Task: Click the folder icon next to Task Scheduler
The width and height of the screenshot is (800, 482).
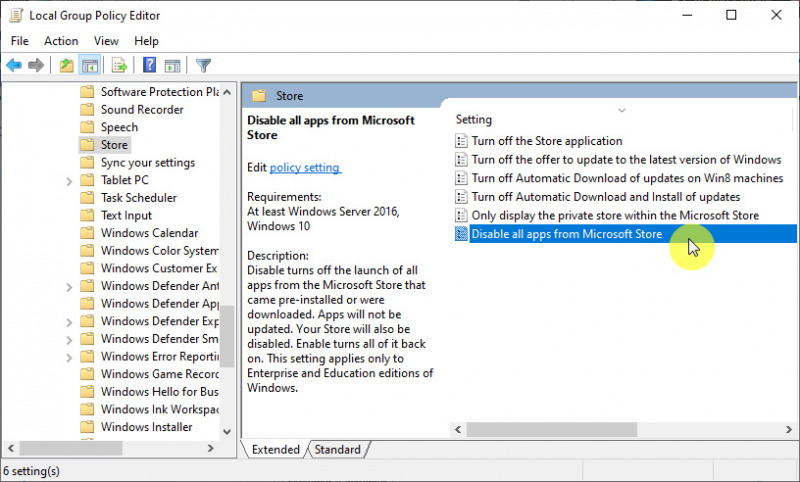Action: click(x=88, y=197)
